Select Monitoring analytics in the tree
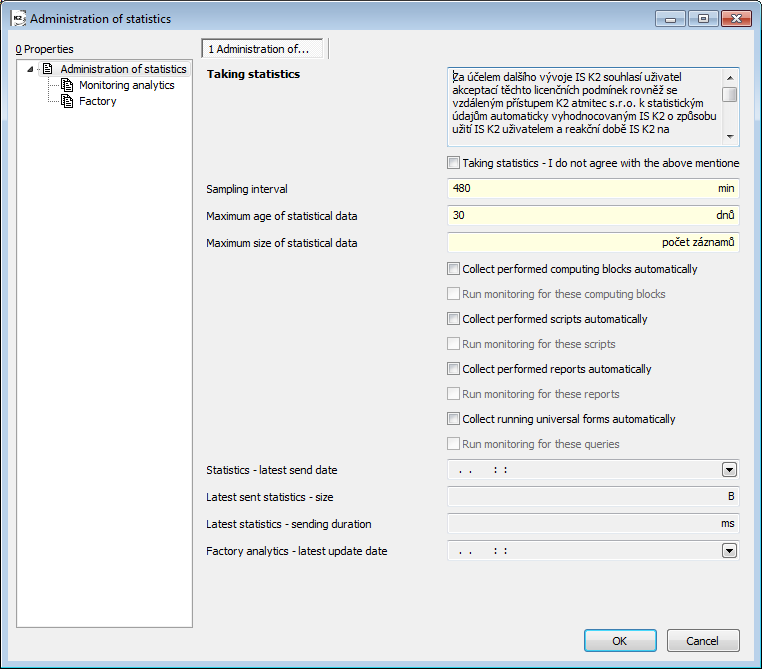This screenshot has height=669, width=762. (126, 85)
